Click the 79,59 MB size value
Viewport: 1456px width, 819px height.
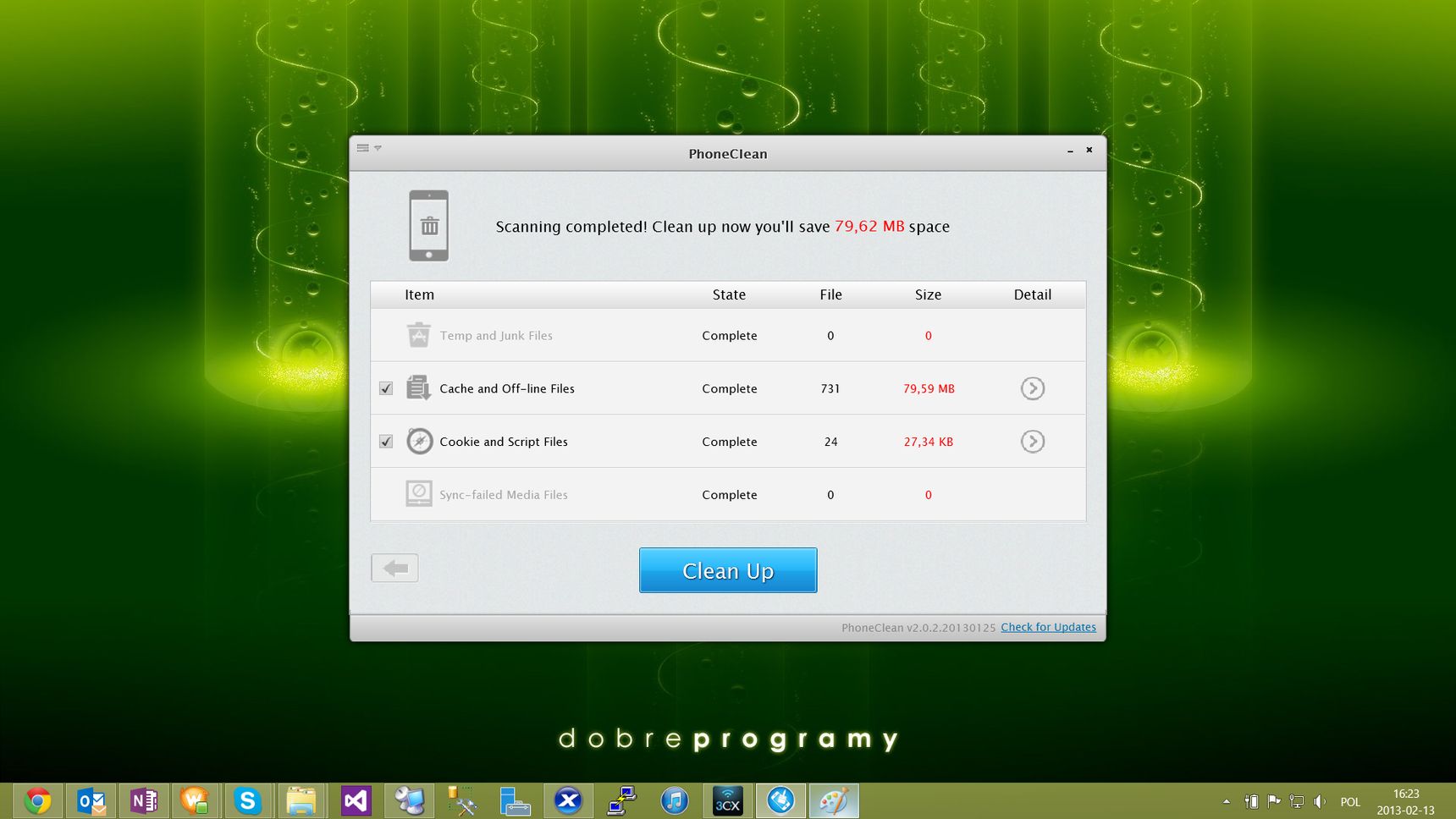pos(929,388)
